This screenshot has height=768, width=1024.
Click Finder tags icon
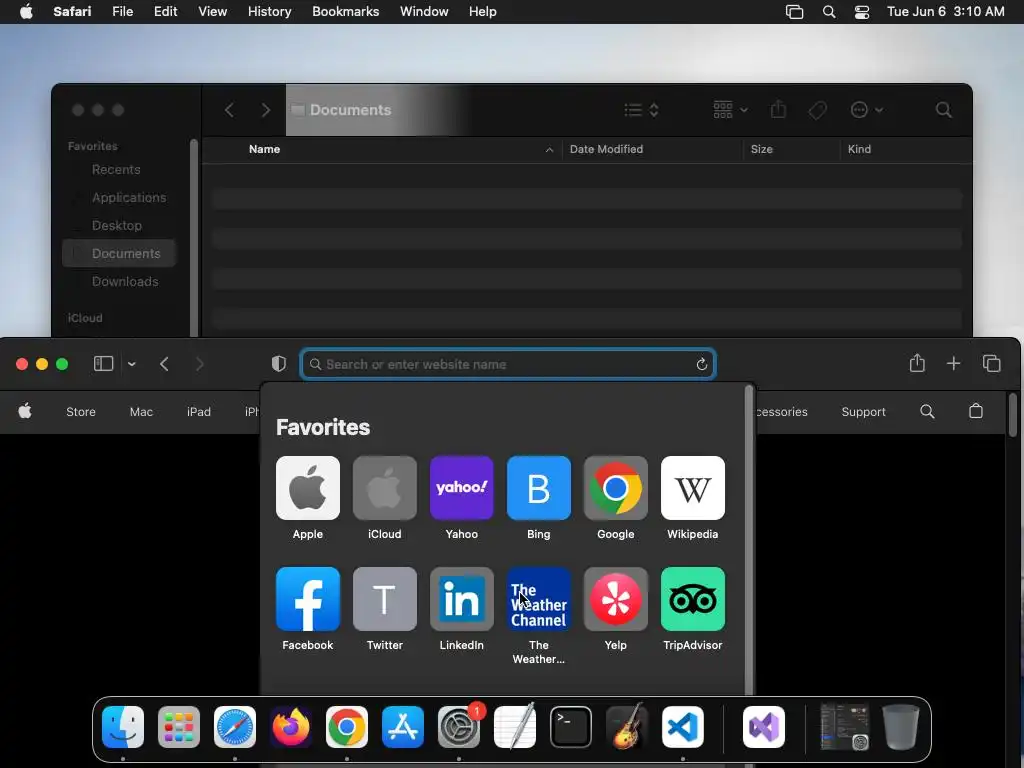(818, 110)
